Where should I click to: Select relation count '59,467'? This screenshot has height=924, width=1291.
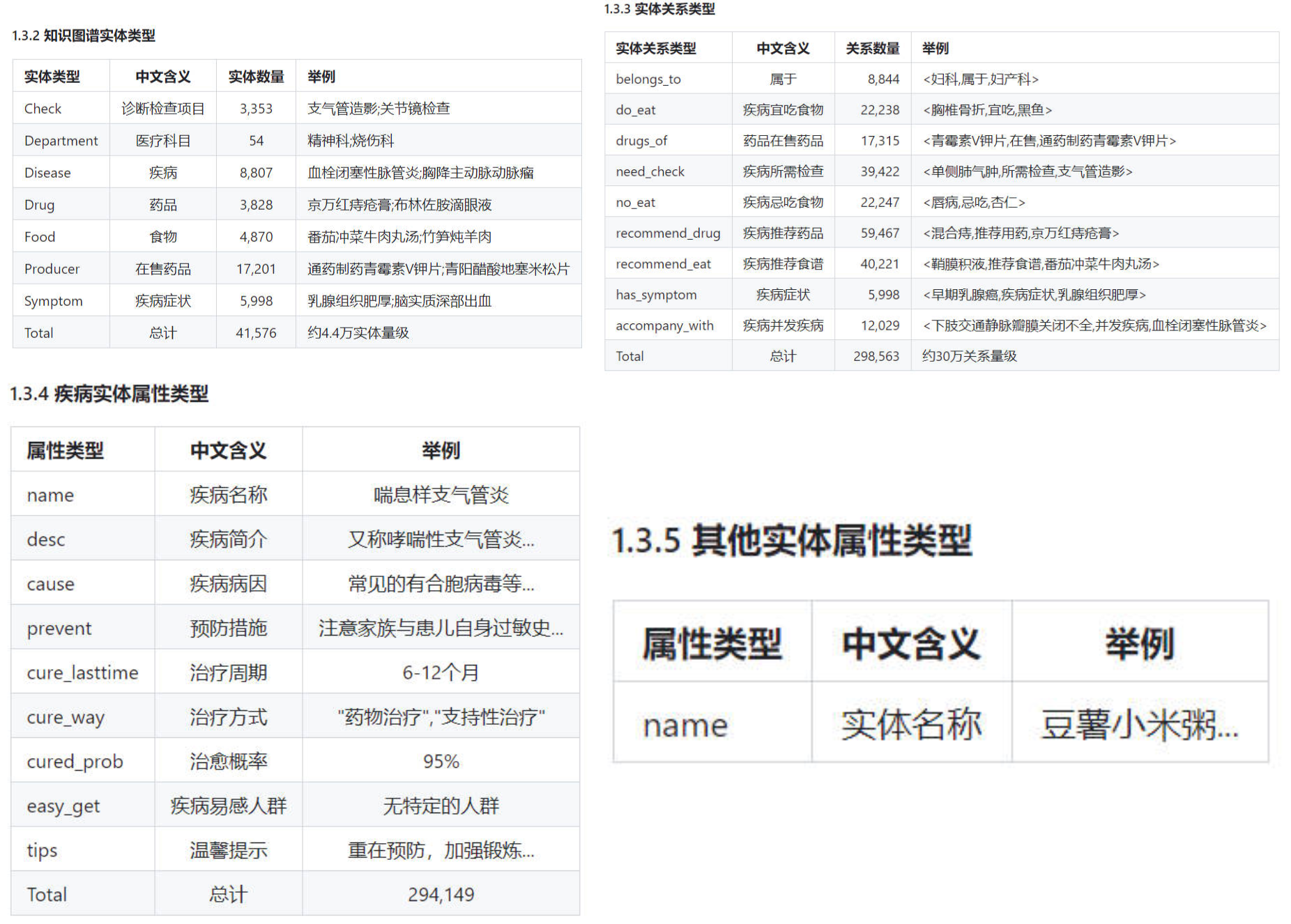[x=880, y=233]
